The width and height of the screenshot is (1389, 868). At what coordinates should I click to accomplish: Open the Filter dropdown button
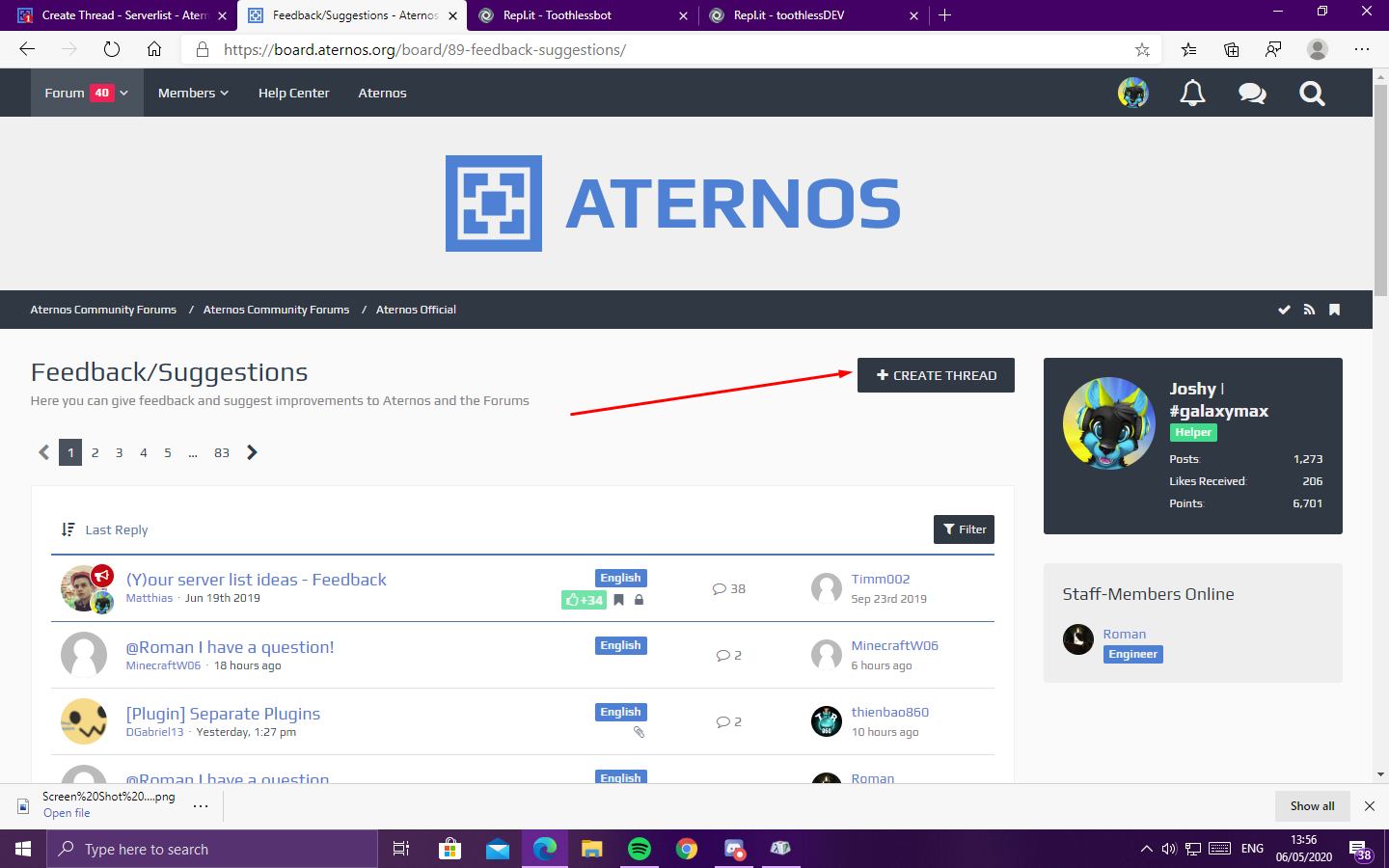965,529
